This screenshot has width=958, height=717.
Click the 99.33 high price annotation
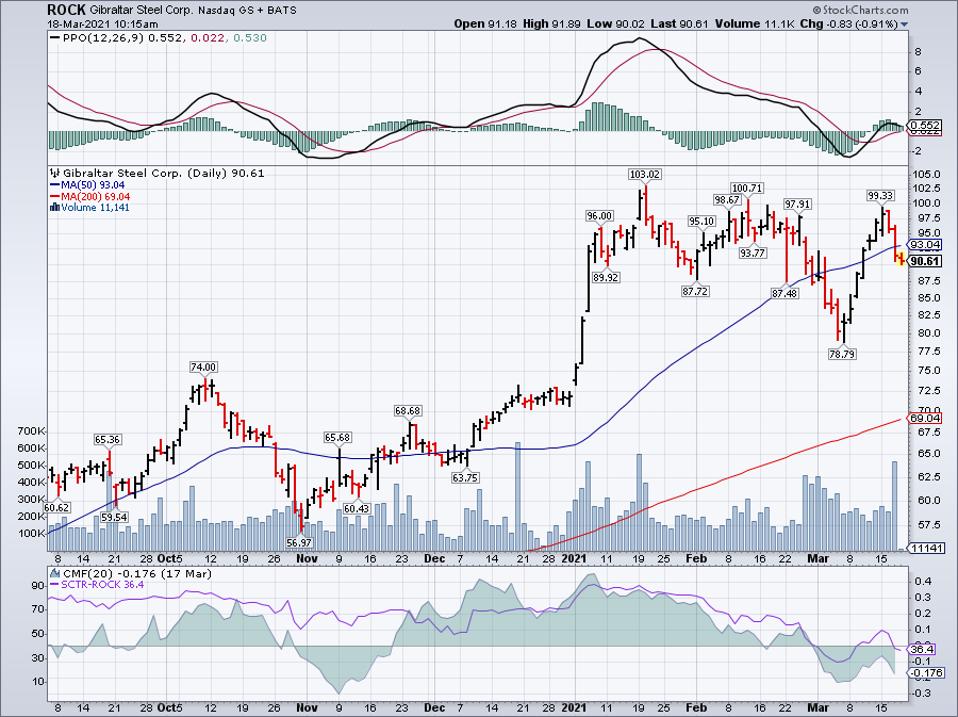click(x=880, y=196)
